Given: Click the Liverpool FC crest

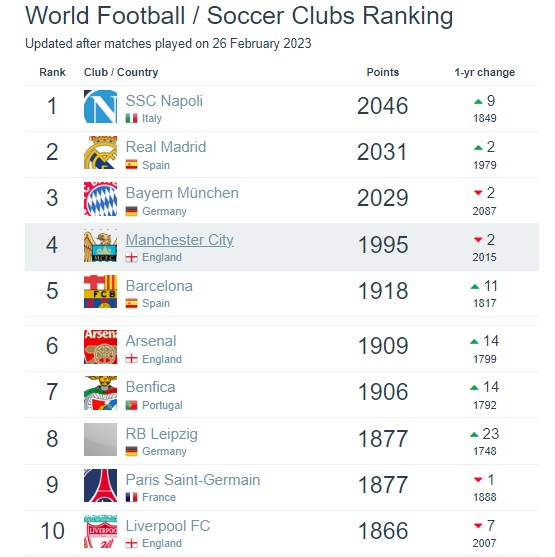Looking at the screenshot, I should point(100,532).
